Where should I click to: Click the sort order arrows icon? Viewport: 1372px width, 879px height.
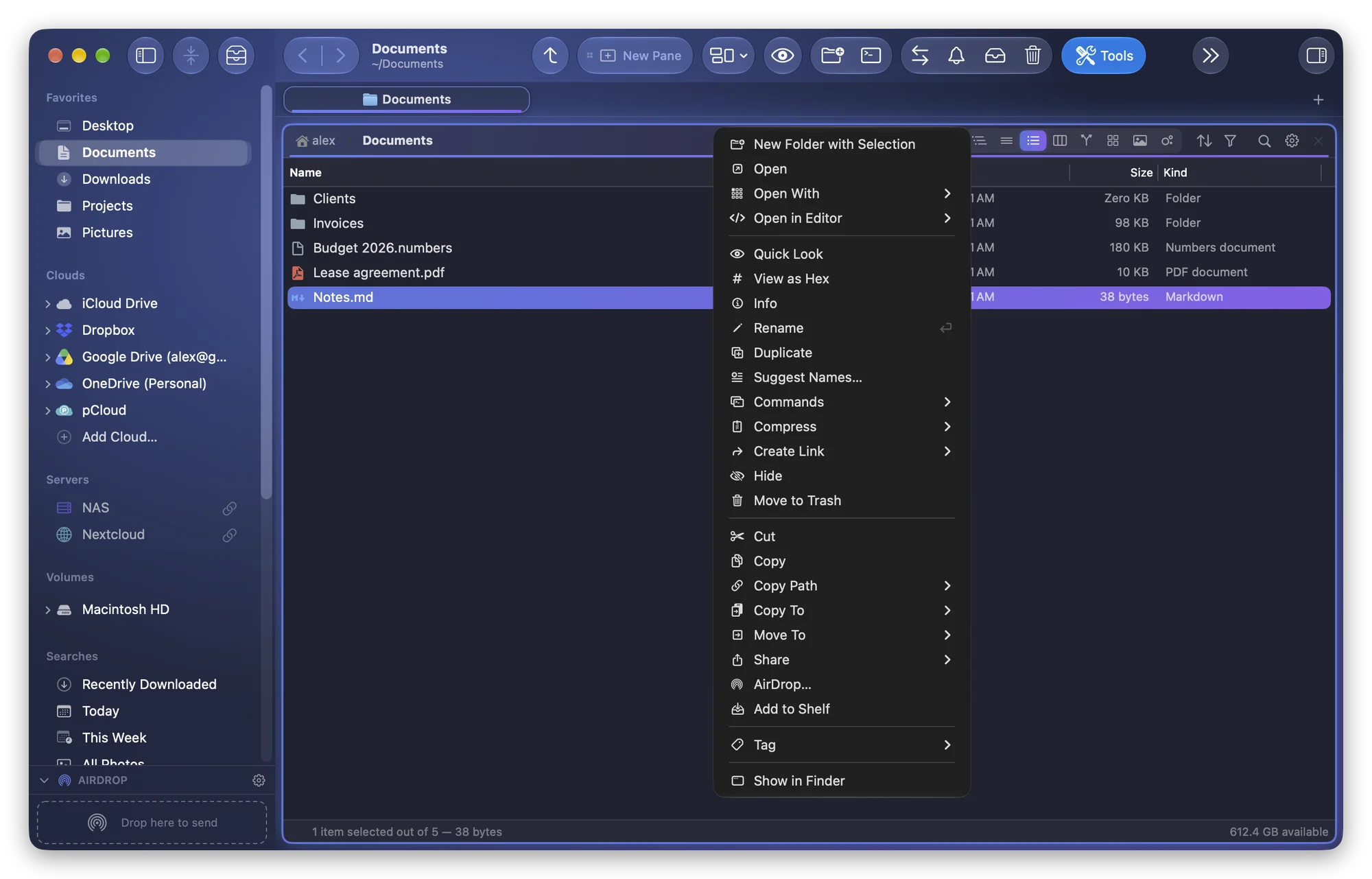tap(1203, 141)
